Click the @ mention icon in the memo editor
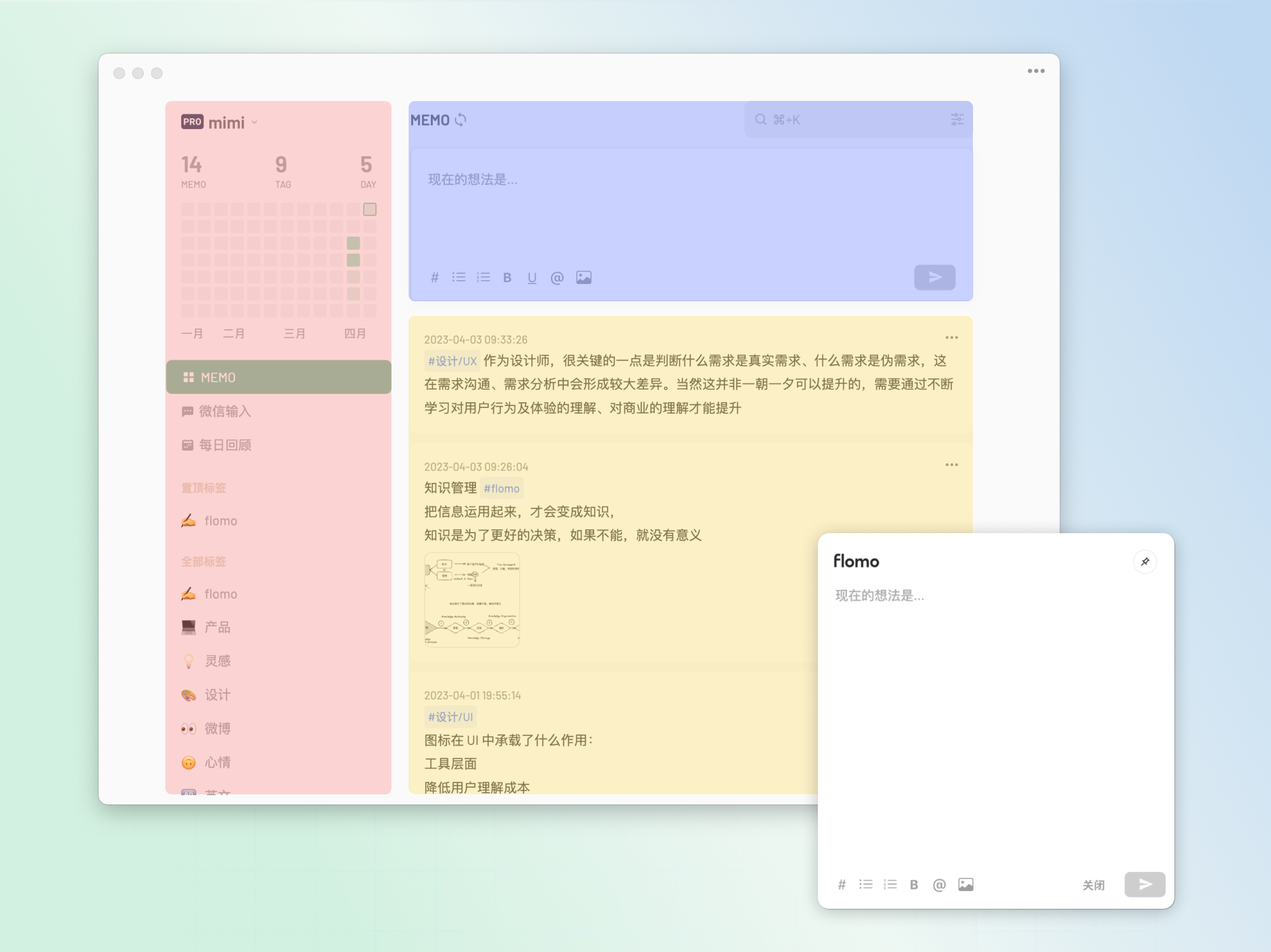Viewport: 1271px width, 952px height. [x=557, y=277]
